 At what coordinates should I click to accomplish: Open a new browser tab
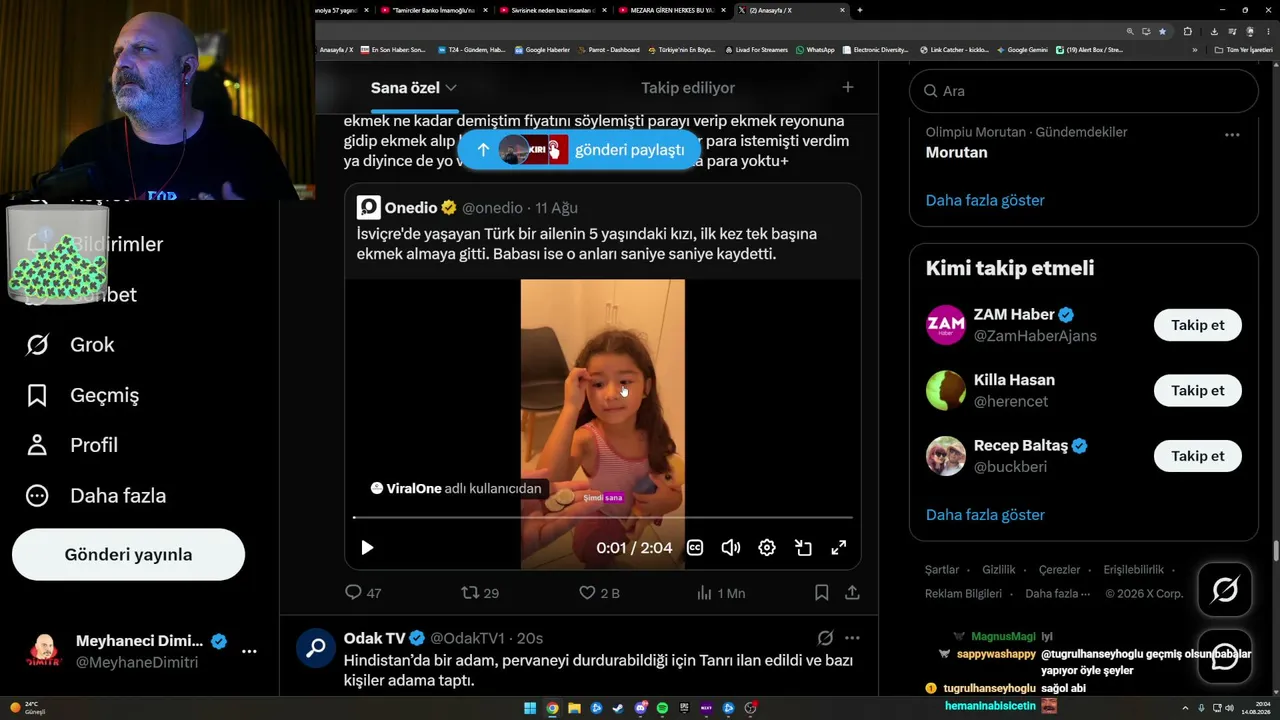(860, 10)
